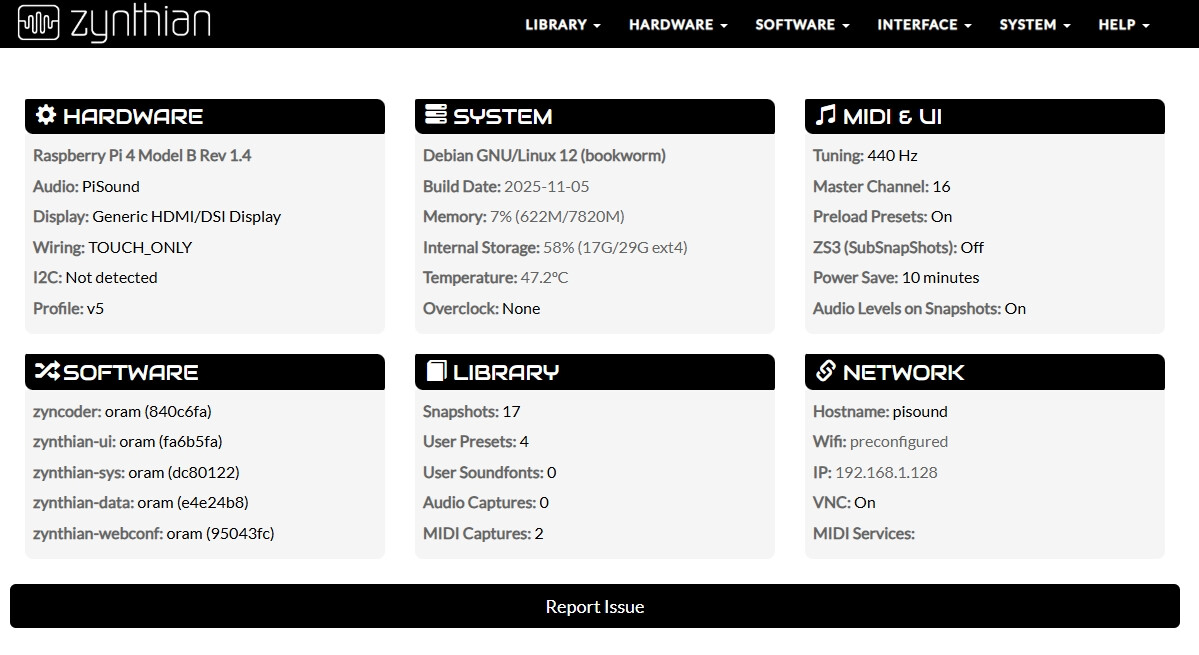Click the chain link icon beside Network
The image size is (1199, 655).
click(x=825, y=372)
